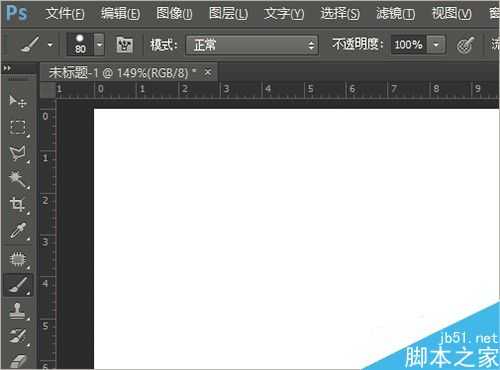Open the 文字(Y) menu
Screen dimensions: 500x370
pyautogui.click(x=284, y=14)
